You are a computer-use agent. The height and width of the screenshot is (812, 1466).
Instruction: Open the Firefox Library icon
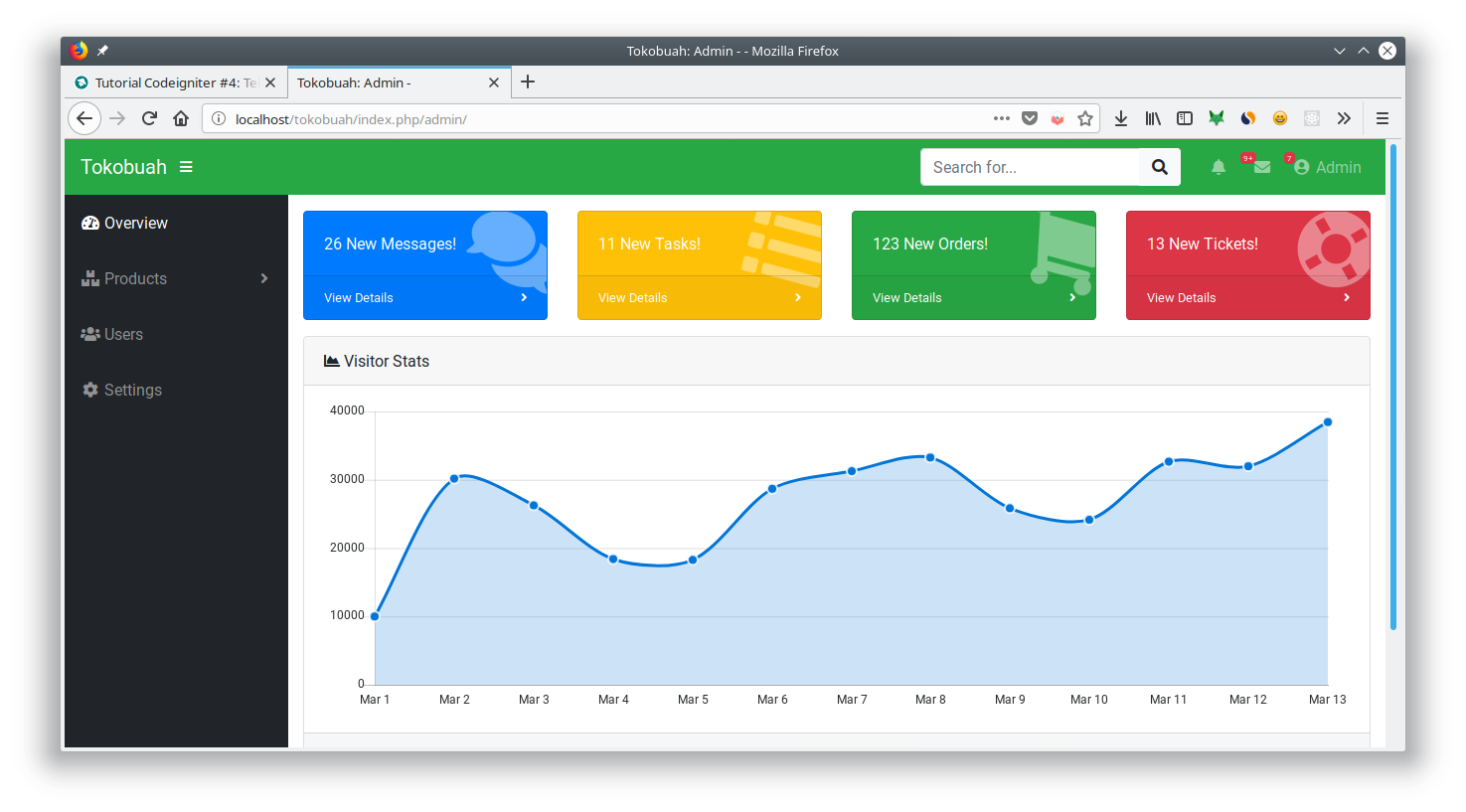tap(1153, 118)
